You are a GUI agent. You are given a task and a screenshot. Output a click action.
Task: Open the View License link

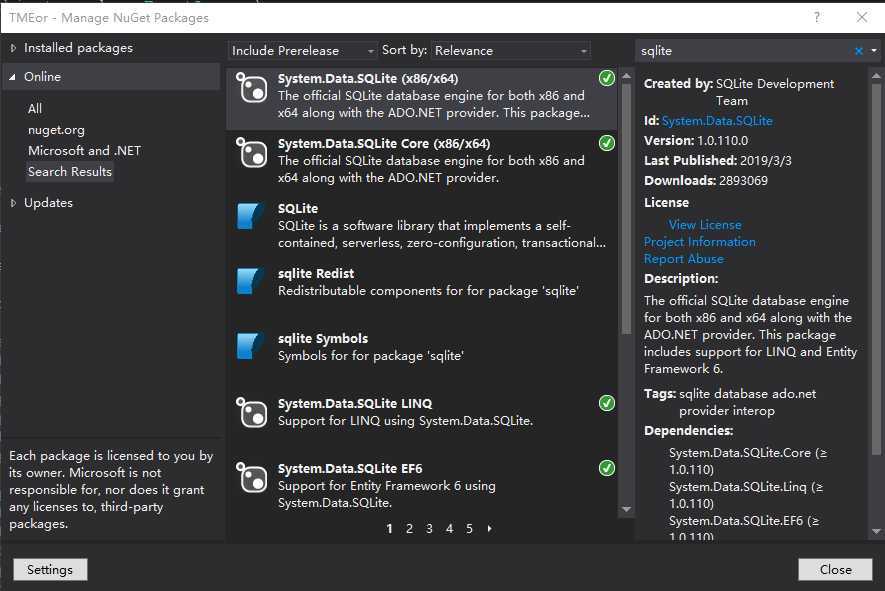click(705, 225)
